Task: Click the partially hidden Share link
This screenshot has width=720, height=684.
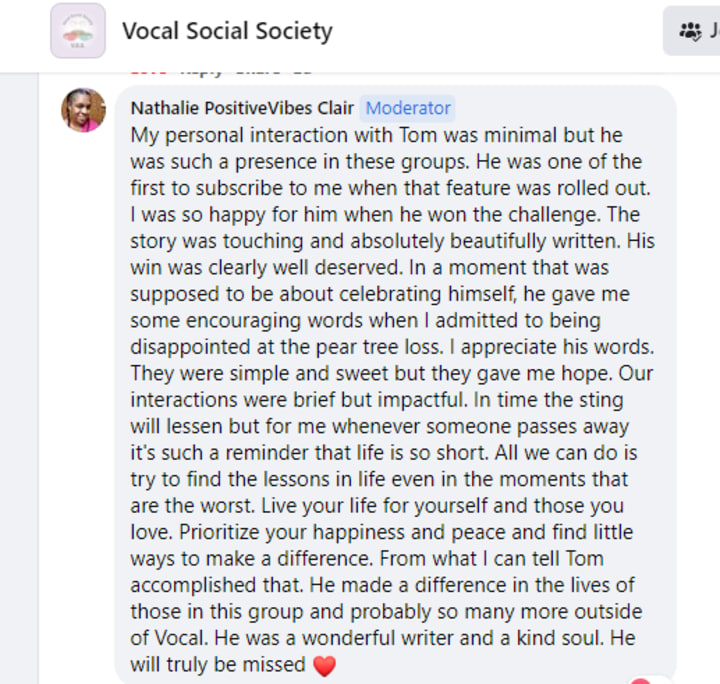Action: coord(258,72)
